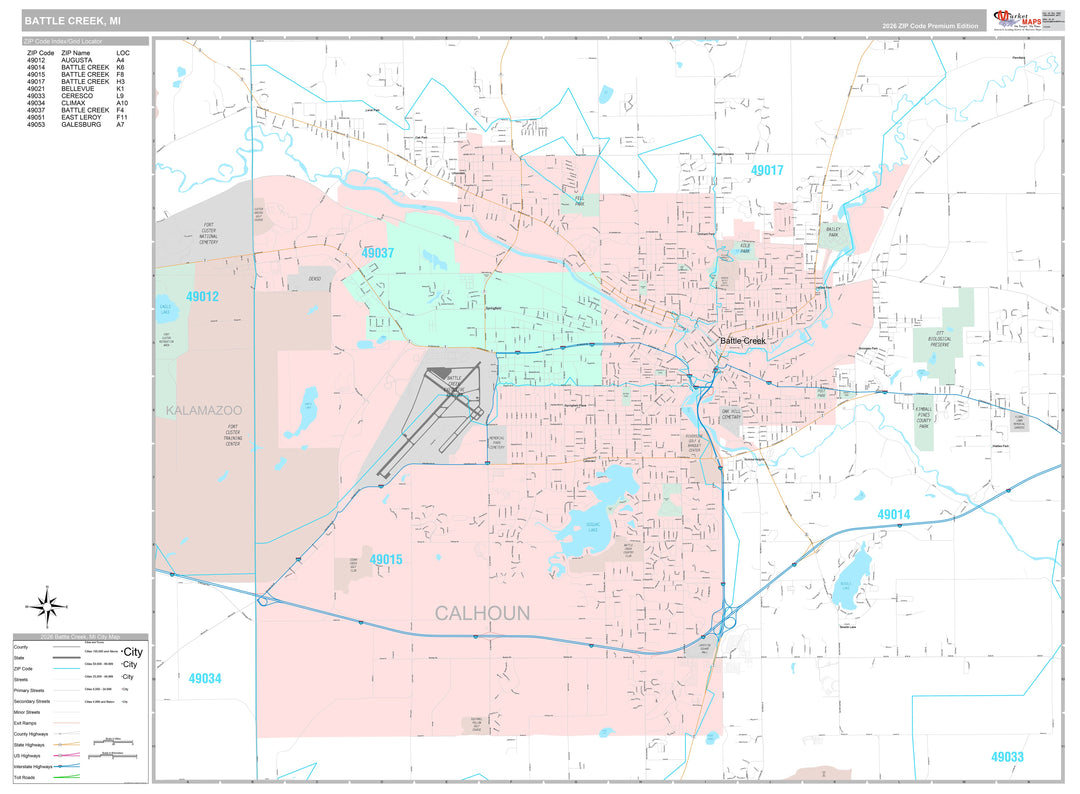Click the compass rose icon

coord(47,607)
